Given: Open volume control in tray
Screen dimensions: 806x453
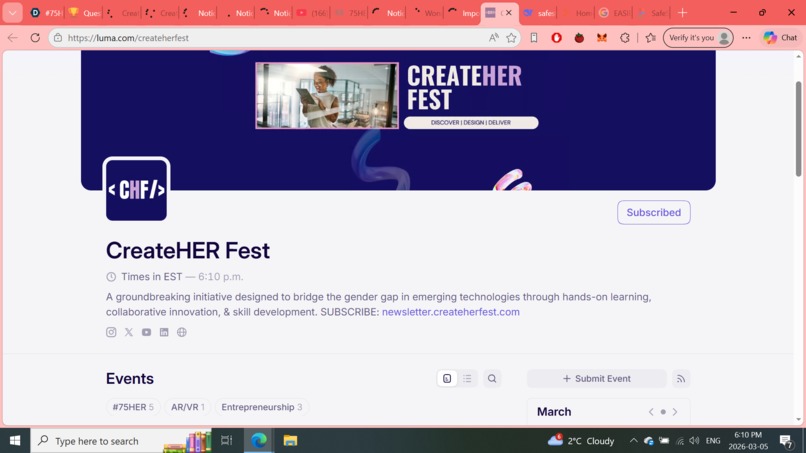Looking at the screenshot, I should (x=694, y=441).
